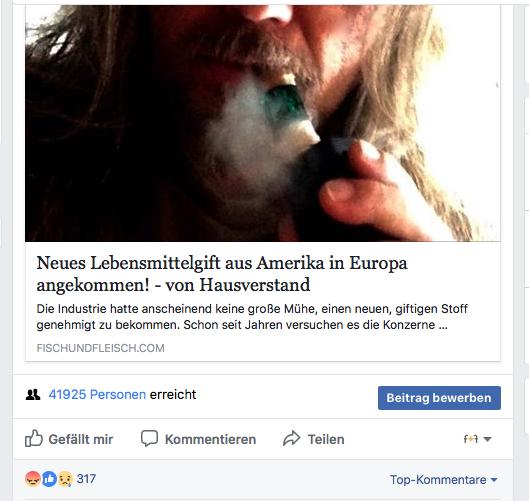Open the 41925 Personen reach link
This screenshot has width=529, height=501.
pos(97,394)
